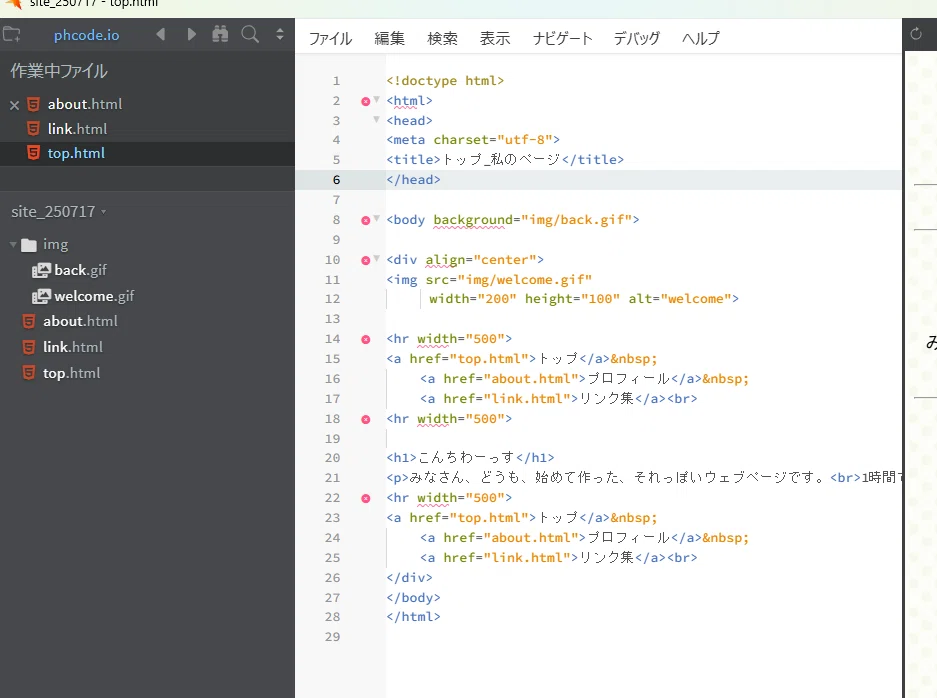
Task: Open back.gif in the file tree
Action: coord(80,270)
